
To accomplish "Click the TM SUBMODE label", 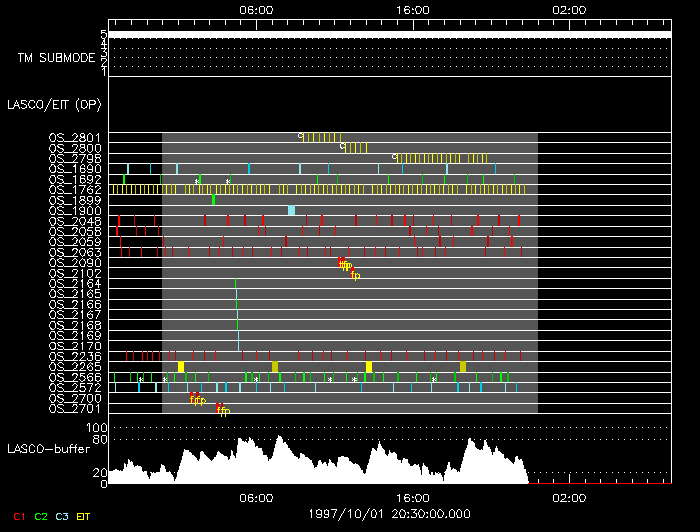I will tap(53, 58).
